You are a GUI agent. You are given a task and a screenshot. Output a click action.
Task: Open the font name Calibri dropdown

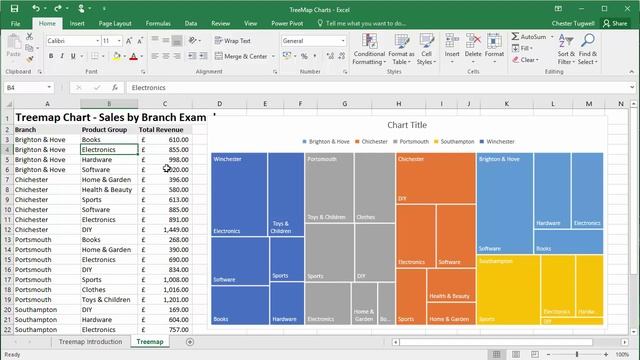tap(98, 41)
